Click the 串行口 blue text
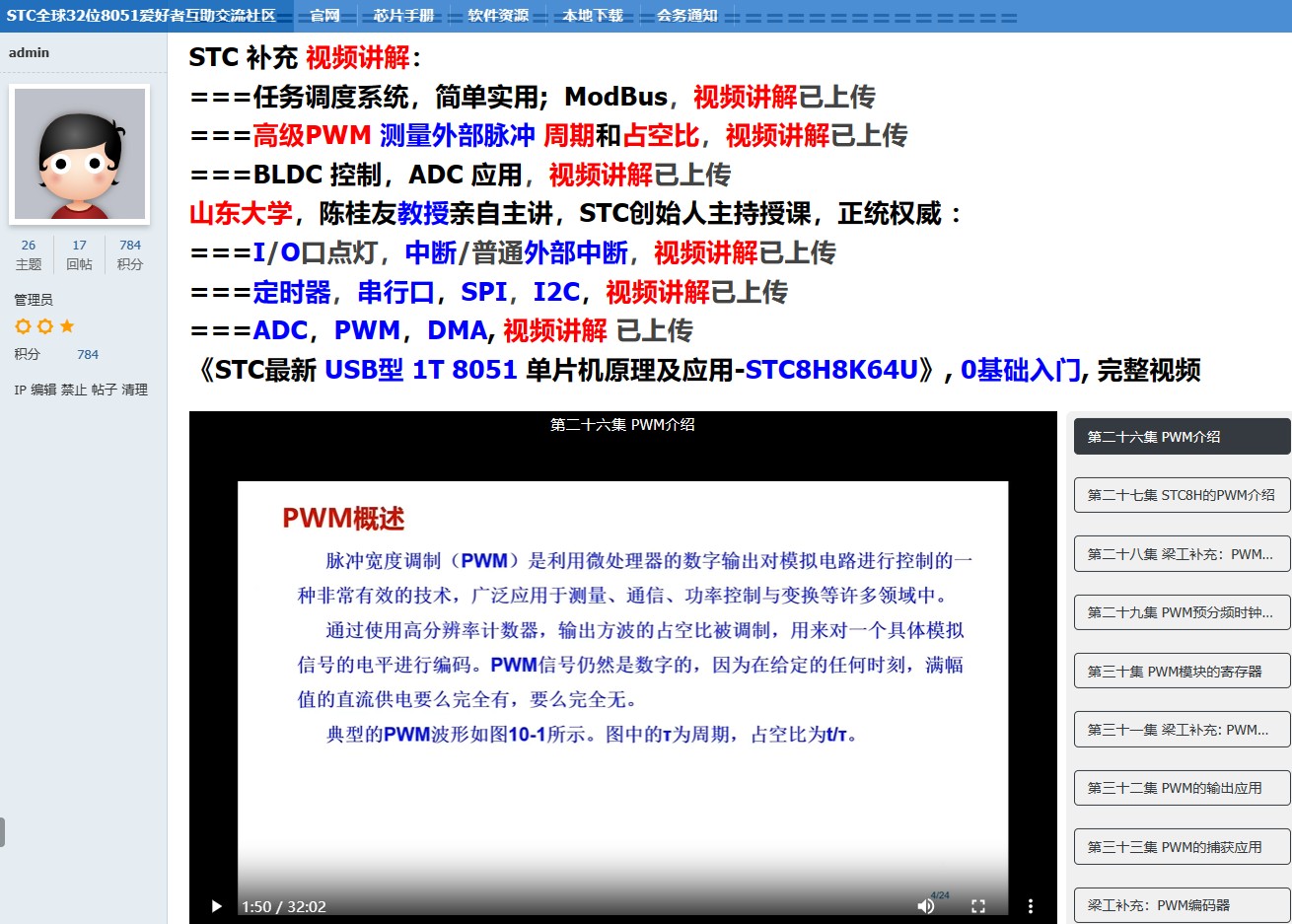This screenshot has height=924, width=1292. coord(395,292)
